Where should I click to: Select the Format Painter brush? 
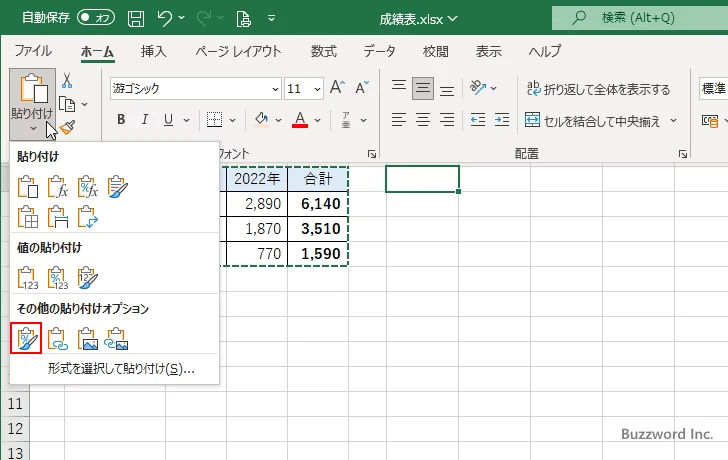point(68,128)
